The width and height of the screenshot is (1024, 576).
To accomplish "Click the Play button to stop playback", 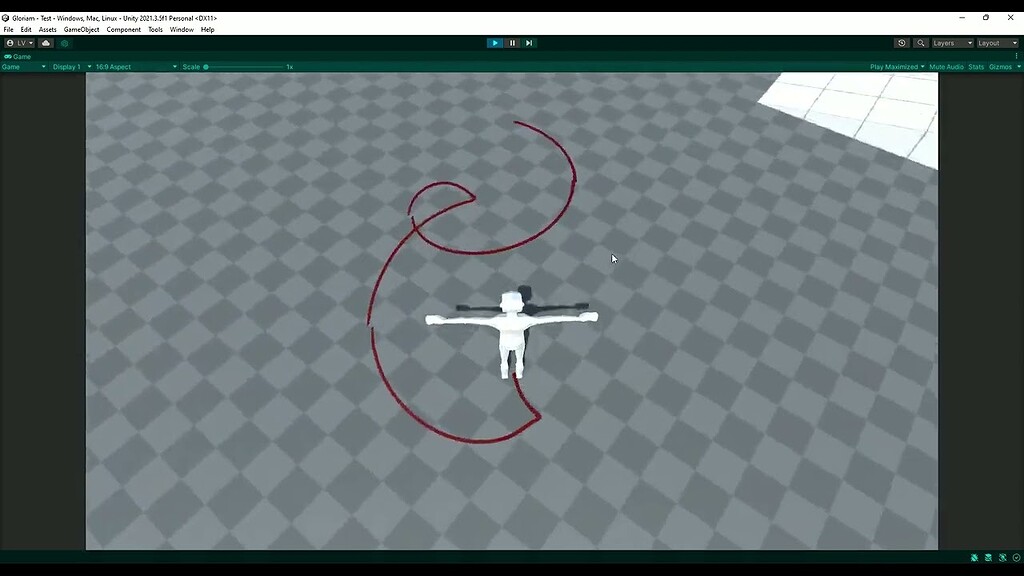I will pyautogui.click(x=496, y=42).
